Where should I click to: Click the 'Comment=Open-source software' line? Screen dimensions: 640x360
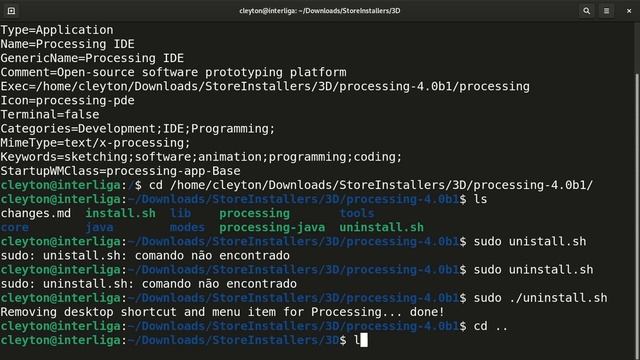173,72
